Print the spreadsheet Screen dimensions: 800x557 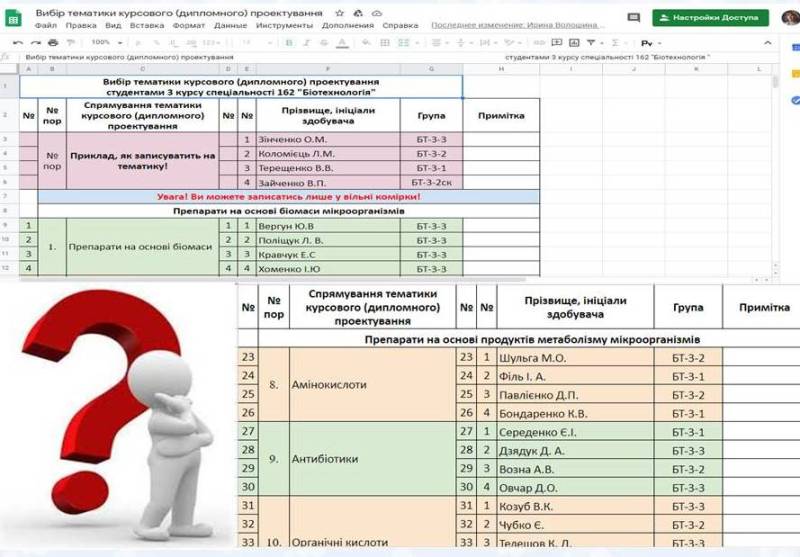(x=53, y=43)
